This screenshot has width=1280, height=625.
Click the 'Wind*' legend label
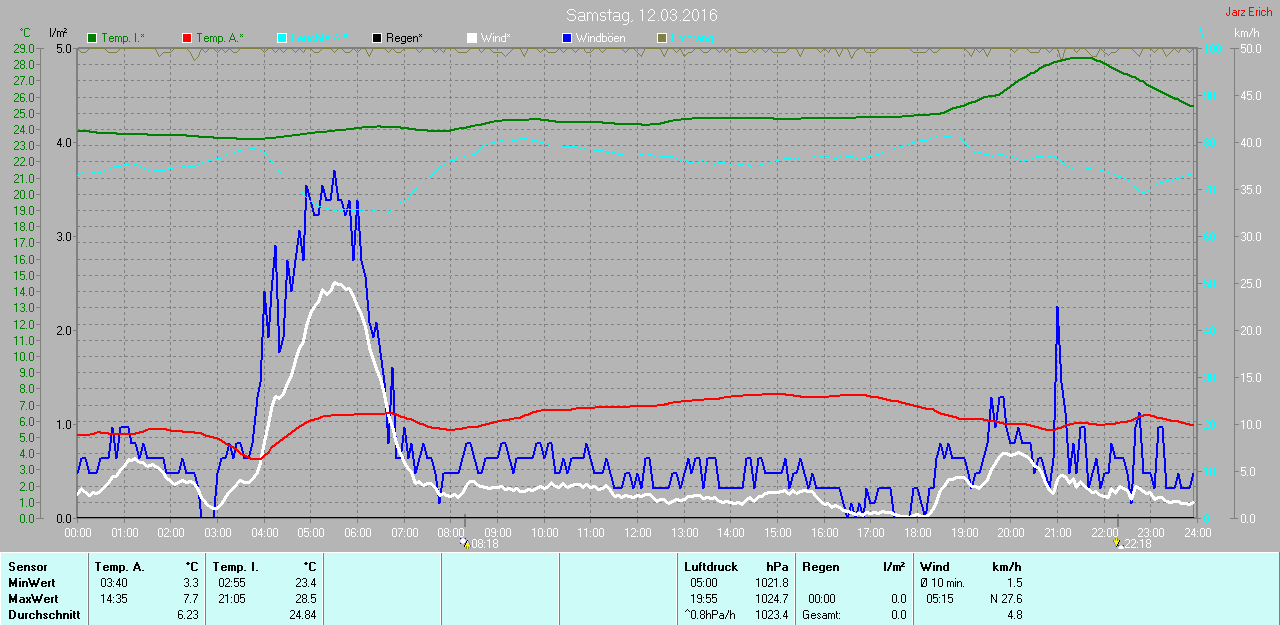click(x=495, y=38)
